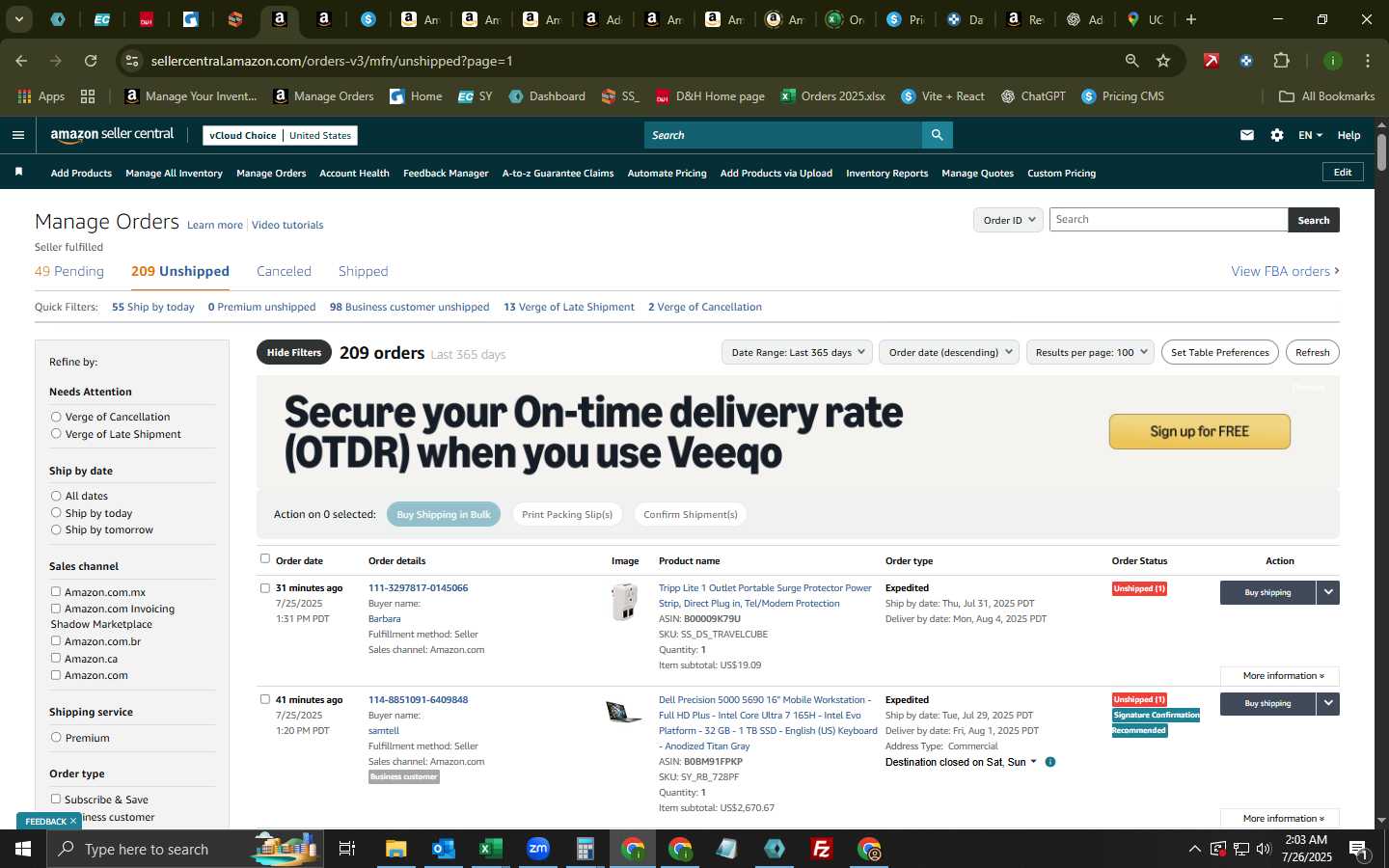Click the Hide Filters button
The image size is (1389, 868).
294,352
